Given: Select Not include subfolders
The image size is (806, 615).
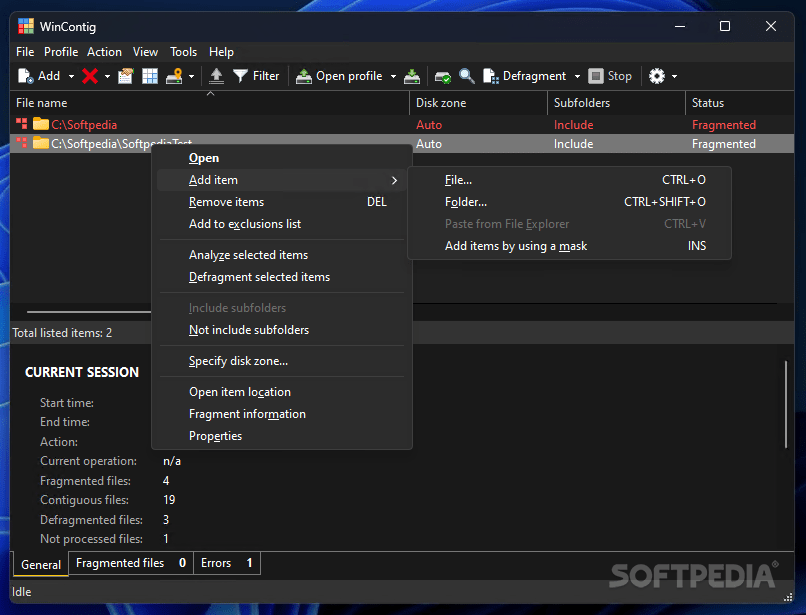Looking at the screenshot, I should (x=282, y=330).
